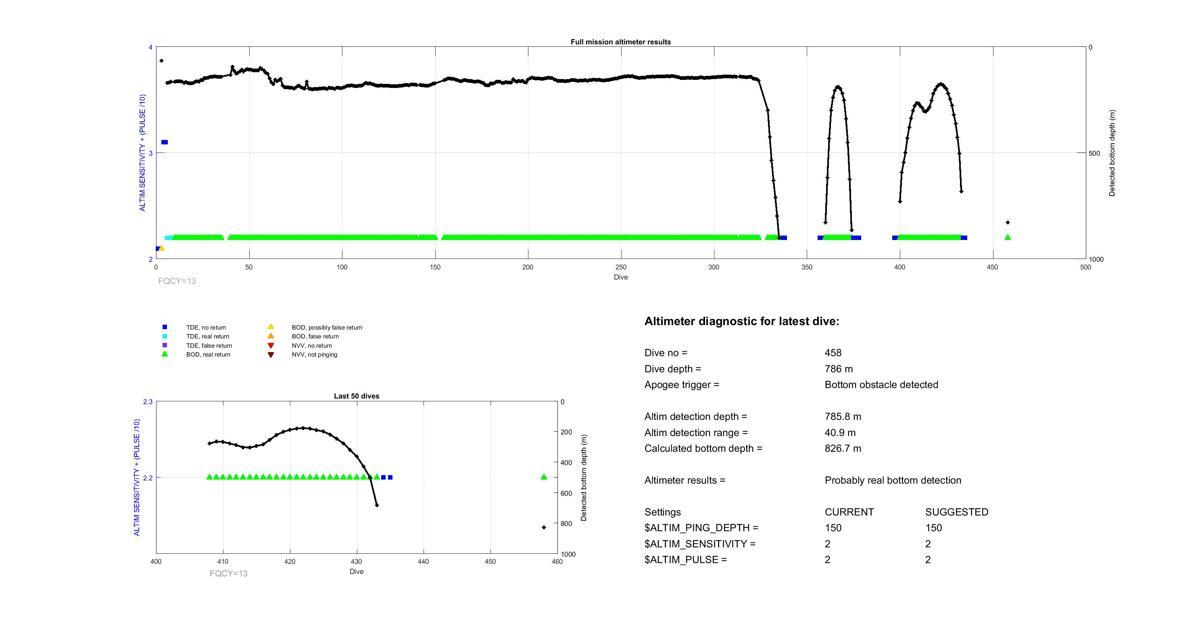Click the '$ALTIM_PULSE =' setting name
Image resolution: width=1200 pixels, height=622 pixels.
(685, 560)
